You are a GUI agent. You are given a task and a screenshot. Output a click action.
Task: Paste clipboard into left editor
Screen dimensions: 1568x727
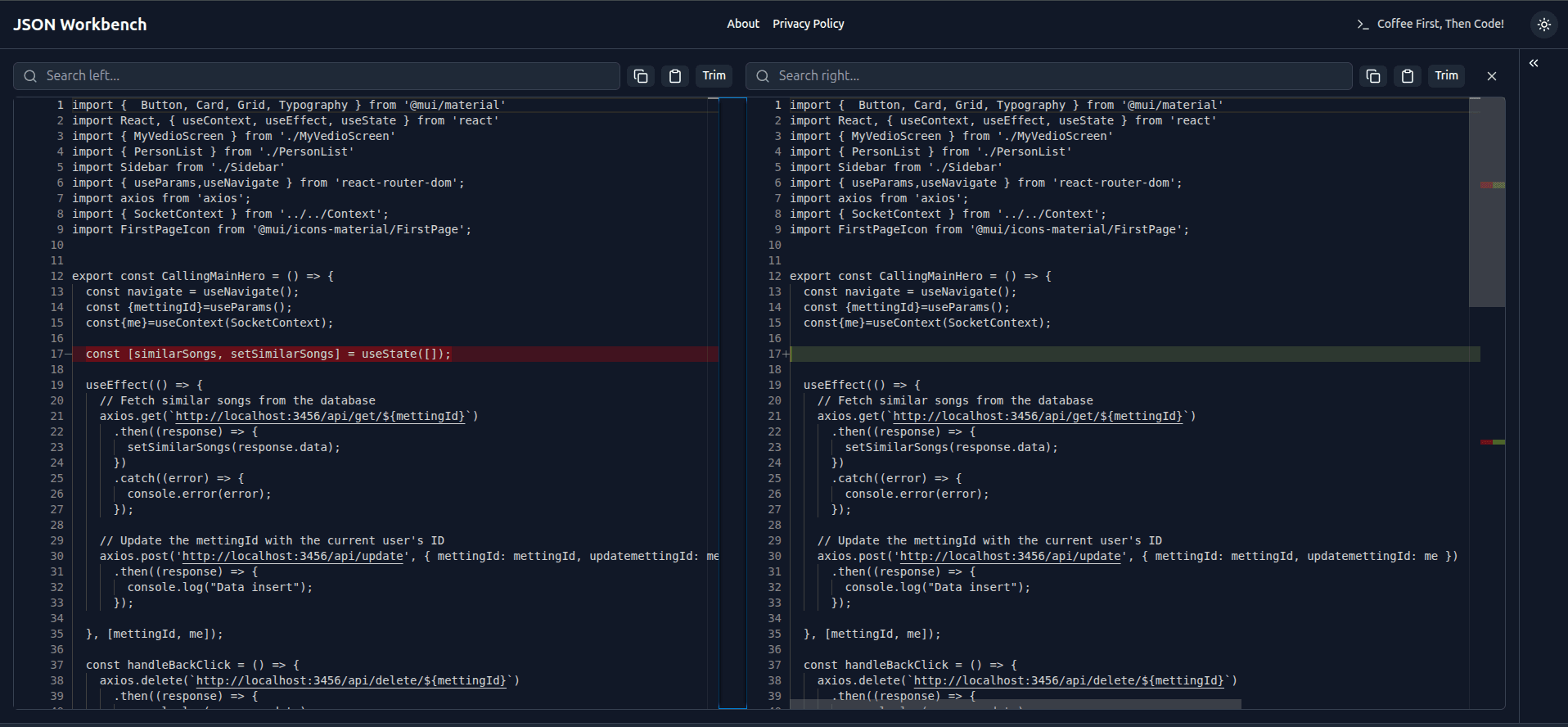pos(675,76)
